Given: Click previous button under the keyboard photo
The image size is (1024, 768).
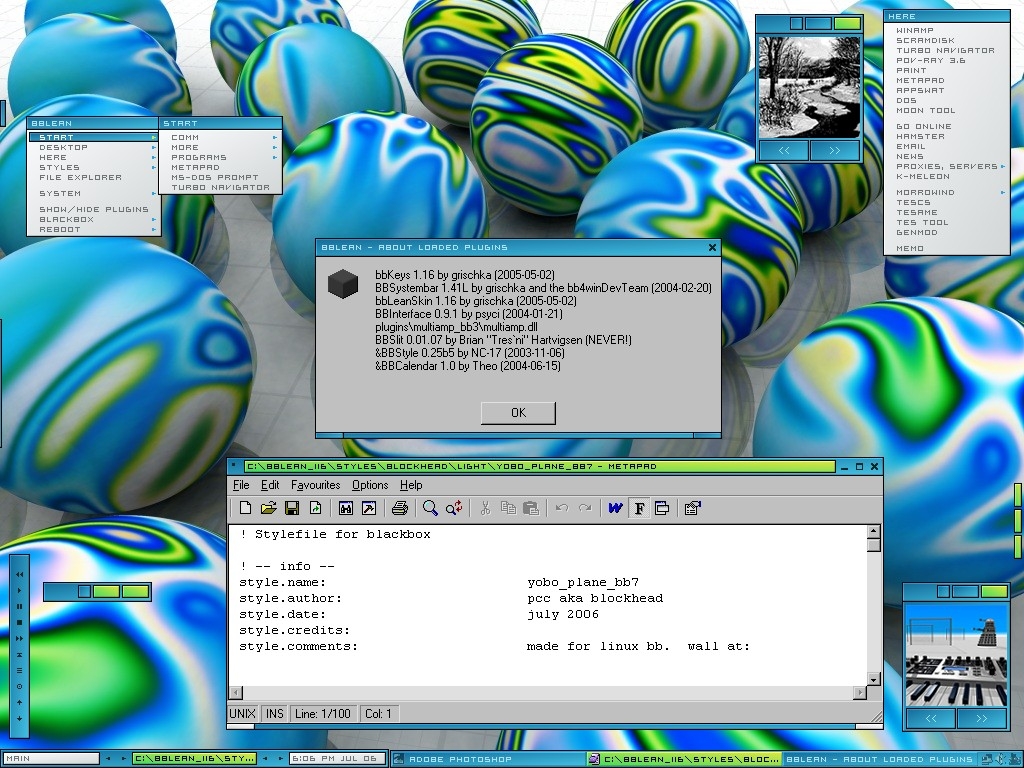Looking at the screenshot, I should pyautogui.click(x=931, y=718).
